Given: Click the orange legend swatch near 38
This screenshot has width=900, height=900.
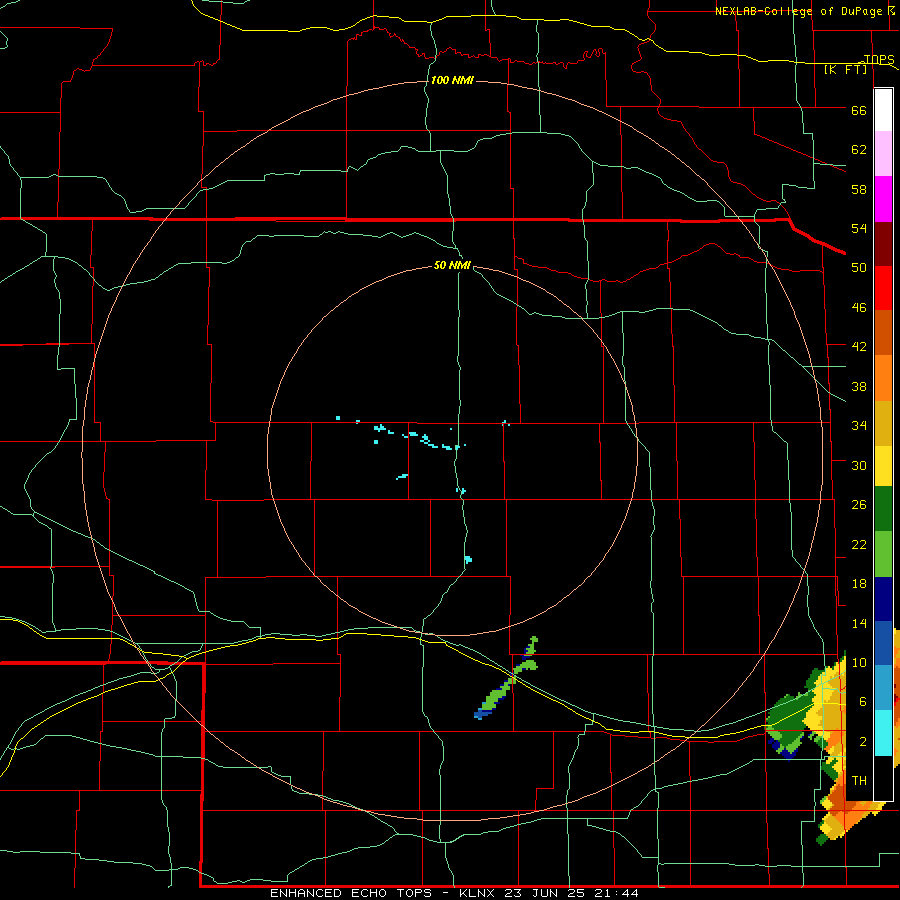Looking at the screenshot, I should (x=883, y=378).
